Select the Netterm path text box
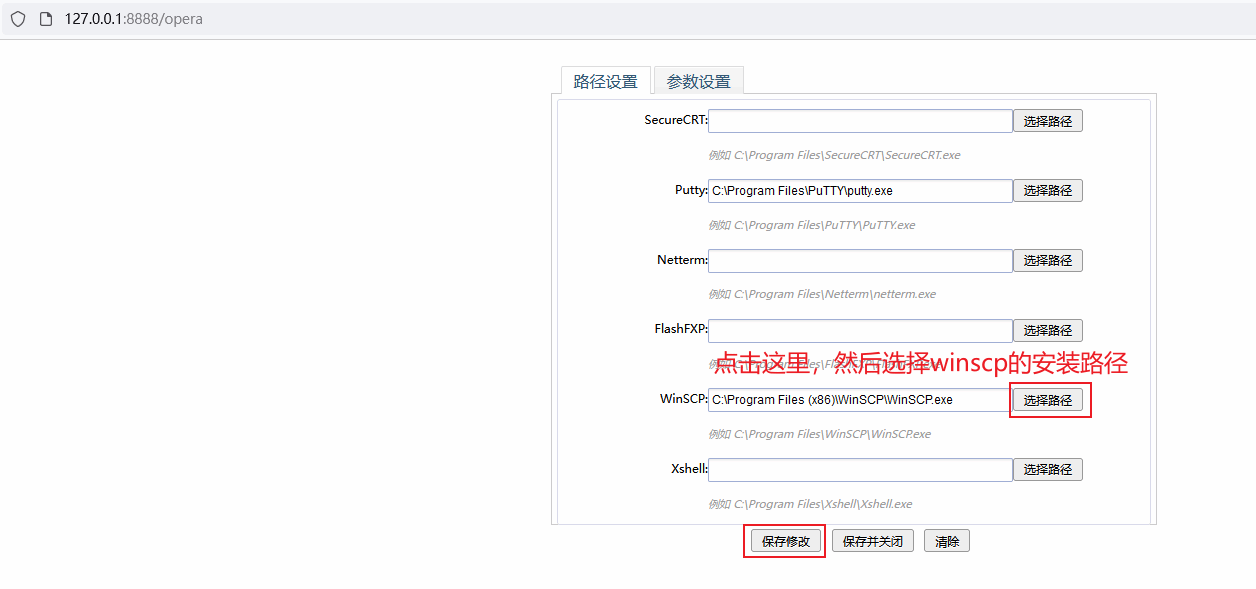 click(x=860, y=261)
